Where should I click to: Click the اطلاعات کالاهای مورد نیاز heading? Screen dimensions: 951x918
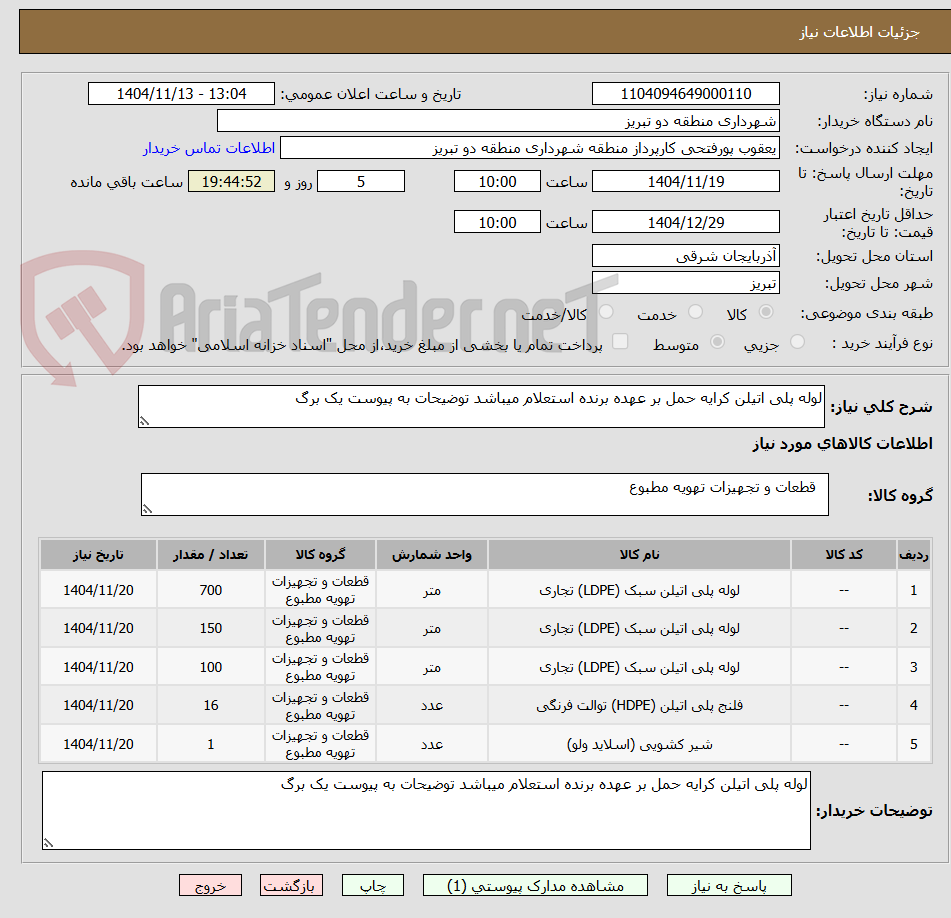(x=842, y=443)
